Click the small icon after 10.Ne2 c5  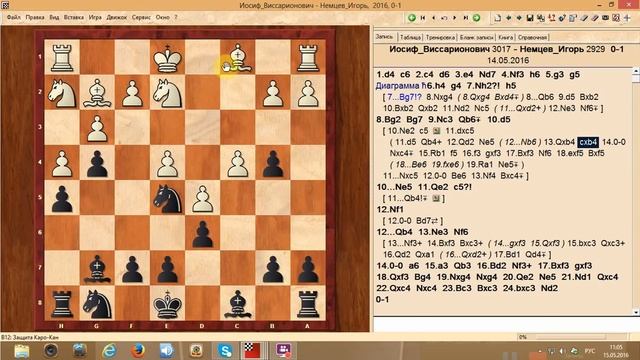[436, 131]
